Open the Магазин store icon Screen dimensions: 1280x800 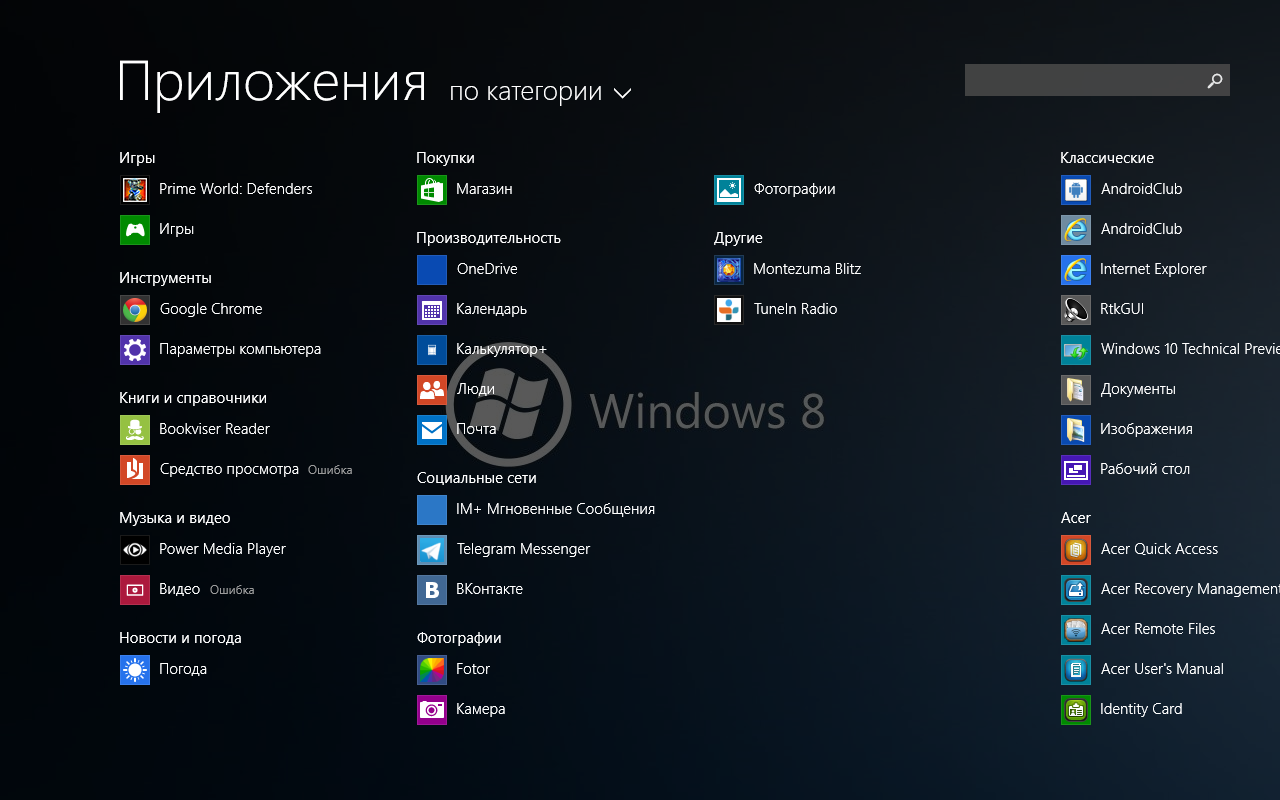click(432, 190)
